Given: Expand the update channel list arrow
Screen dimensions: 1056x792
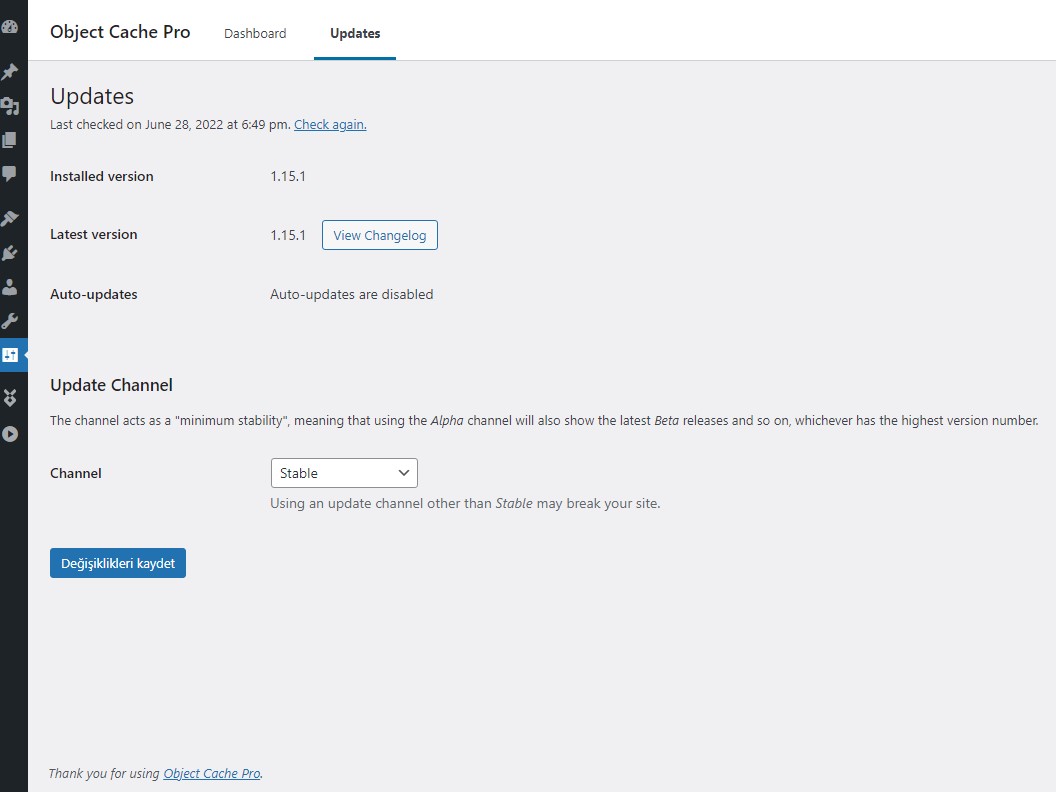Looking at the screenshot, I should click(403, 472).
